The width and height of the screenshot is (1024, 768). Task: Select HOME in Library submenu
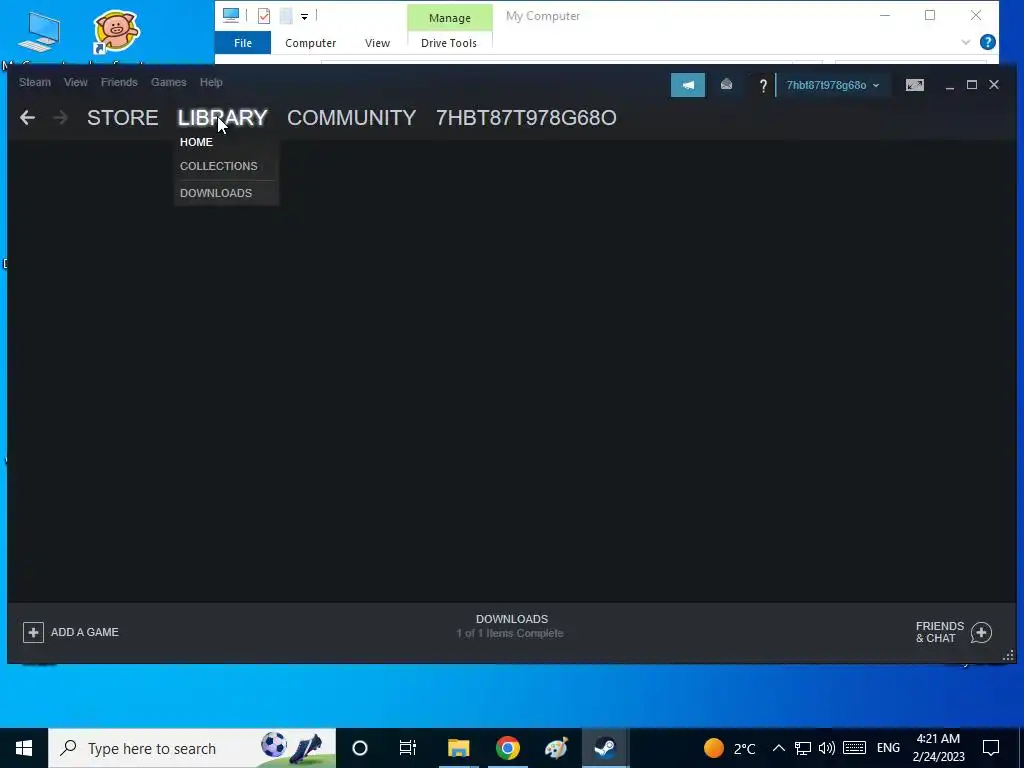click(x=197, y=142)
